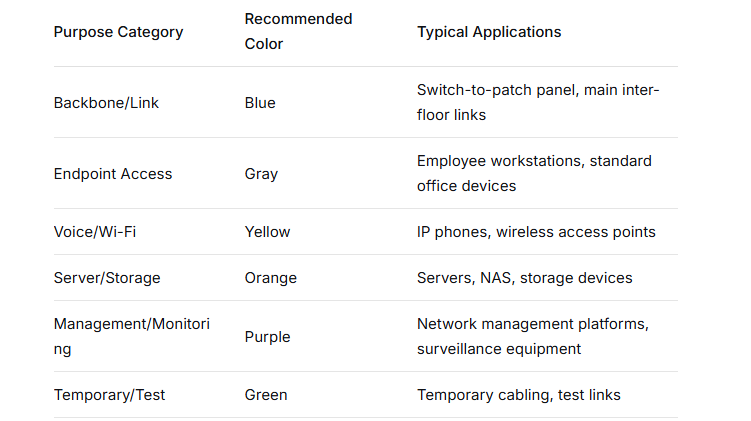
Task: Click the Purple color cell
Action: pos(267,337)
